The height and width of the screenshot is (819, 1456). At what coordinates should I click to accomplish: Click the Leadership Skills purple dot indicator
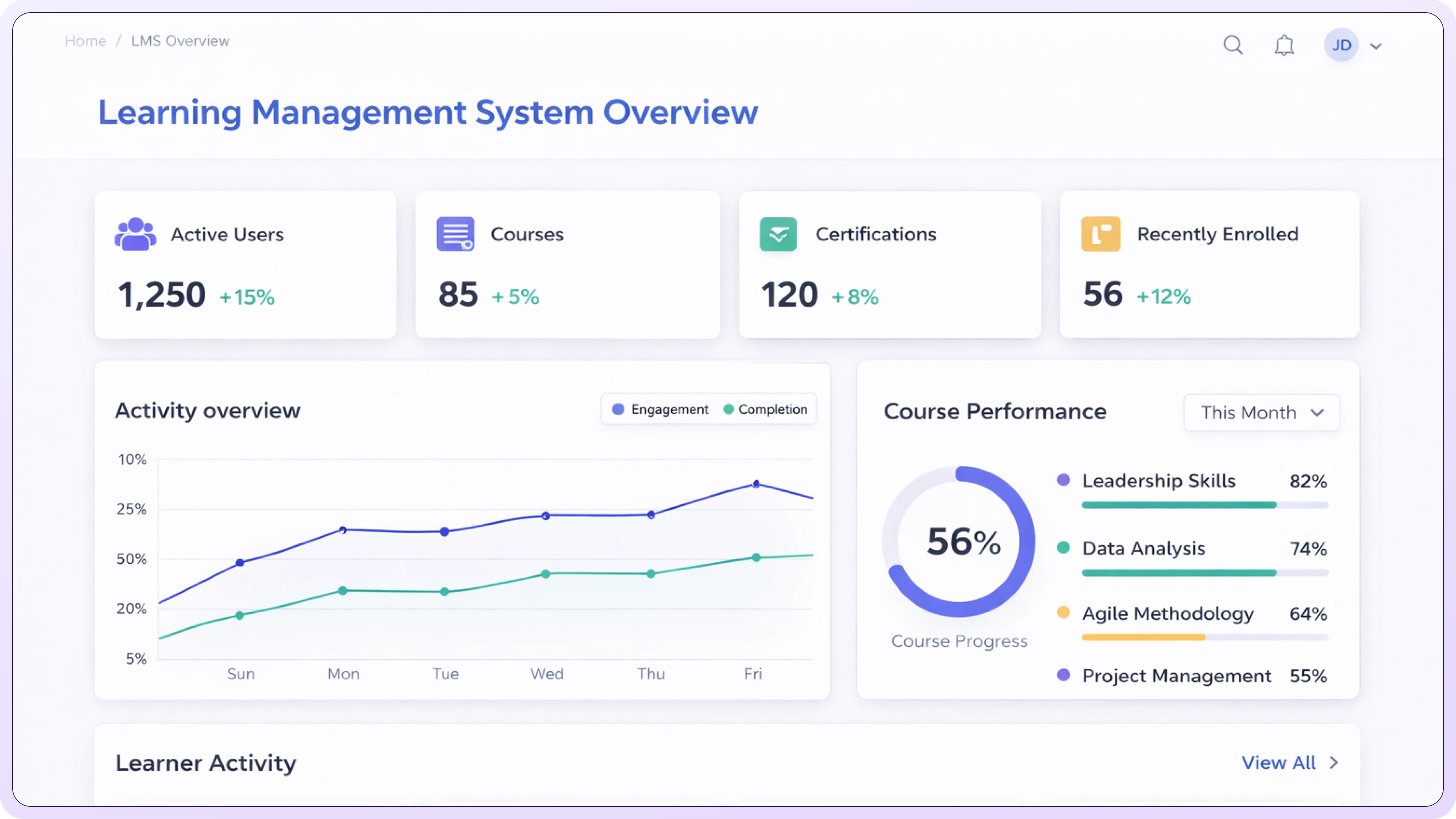[1064, 479]
